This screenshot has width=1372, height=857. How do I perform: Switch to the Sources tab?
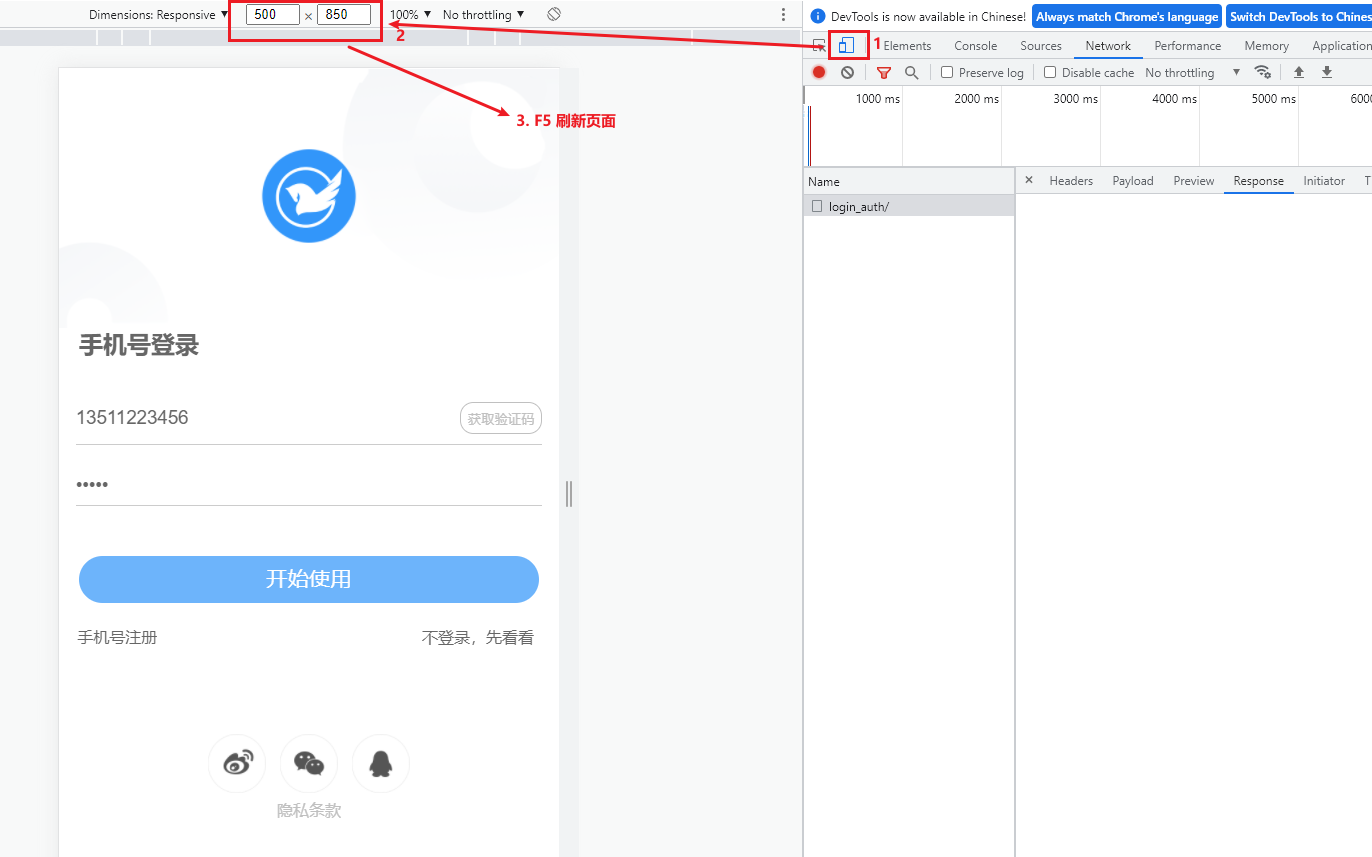pos(1041,46)
